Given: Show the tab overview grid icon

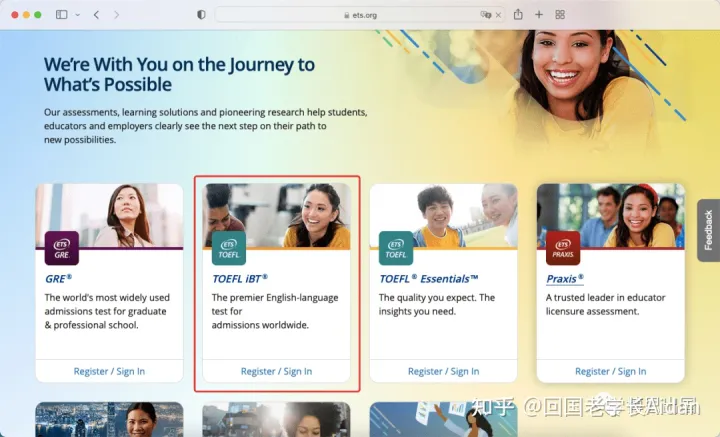Looking at the screenshot, I should [x=560, y=15].
